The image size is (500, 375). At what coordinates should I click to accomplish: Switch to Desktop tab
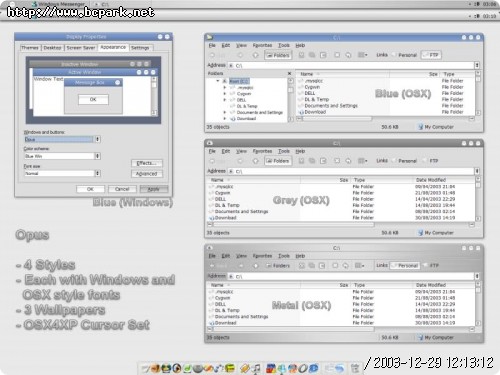[x=52, y=48]
